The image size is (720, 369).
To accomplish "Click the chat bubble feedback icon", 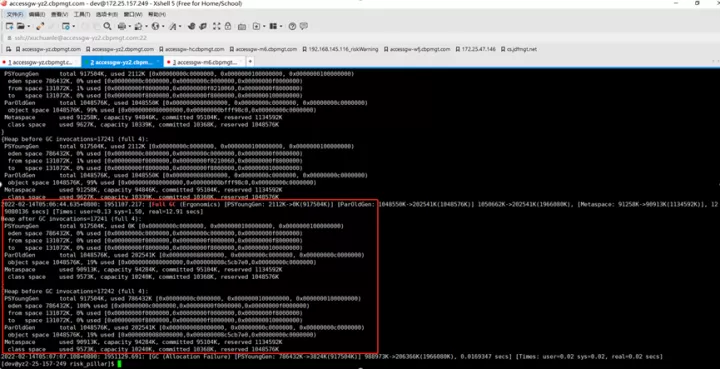I will [304, 27].
